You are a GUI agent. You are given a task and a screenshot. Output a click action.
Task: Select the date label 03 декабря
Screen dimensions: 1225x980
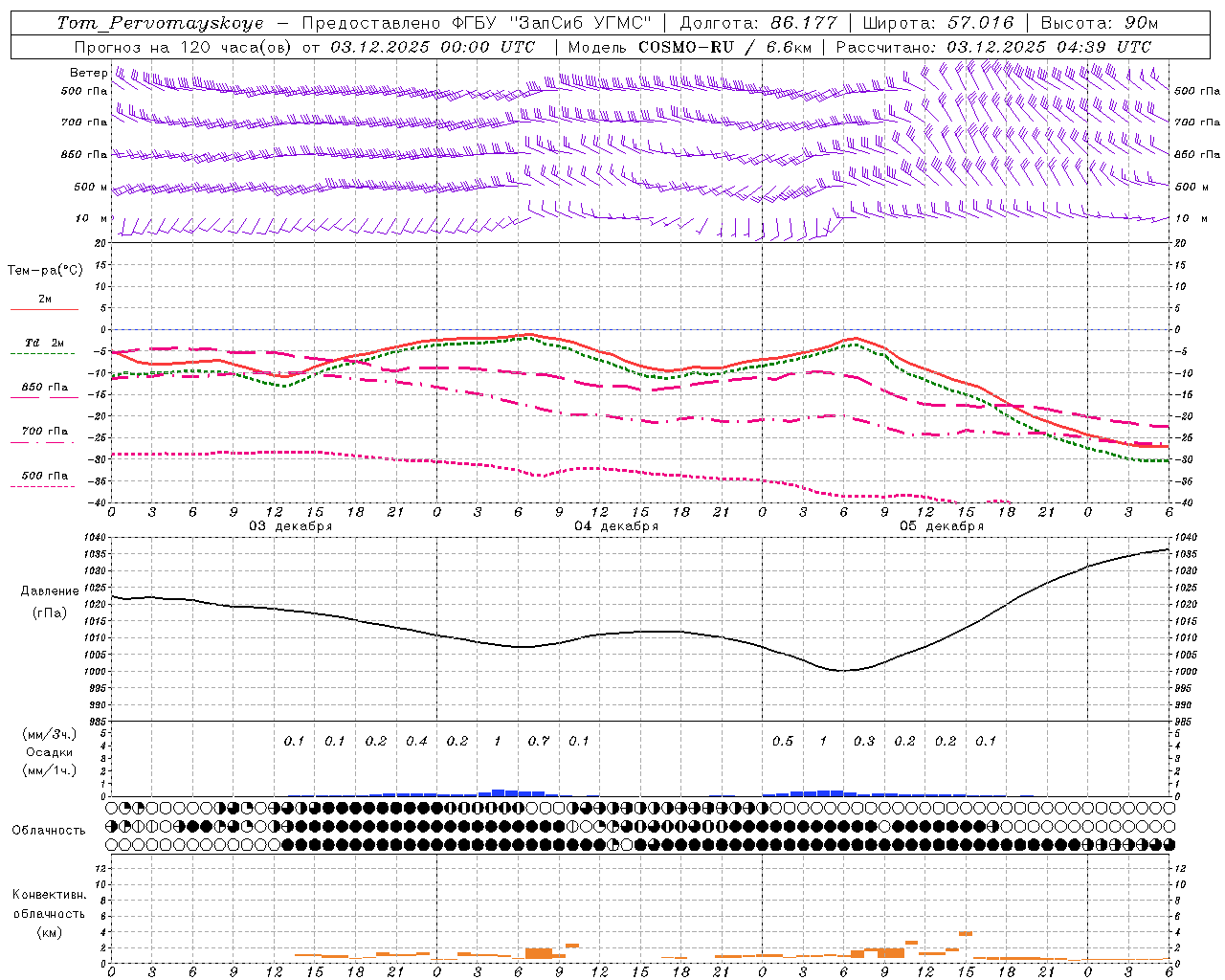[x=291, y=525]
